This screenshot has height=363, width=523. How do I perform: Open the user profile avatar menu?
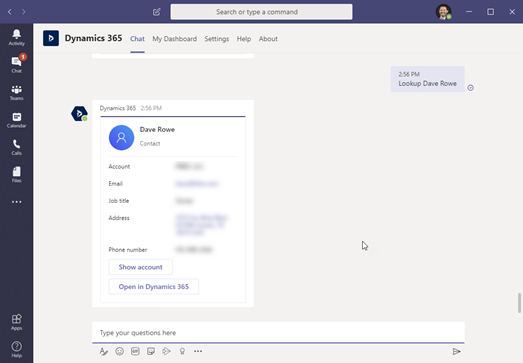click(x=443, y=12)
